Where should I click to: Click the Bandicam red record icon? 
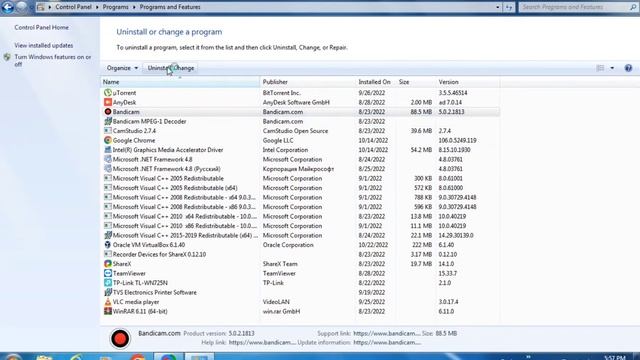[108, 111]
